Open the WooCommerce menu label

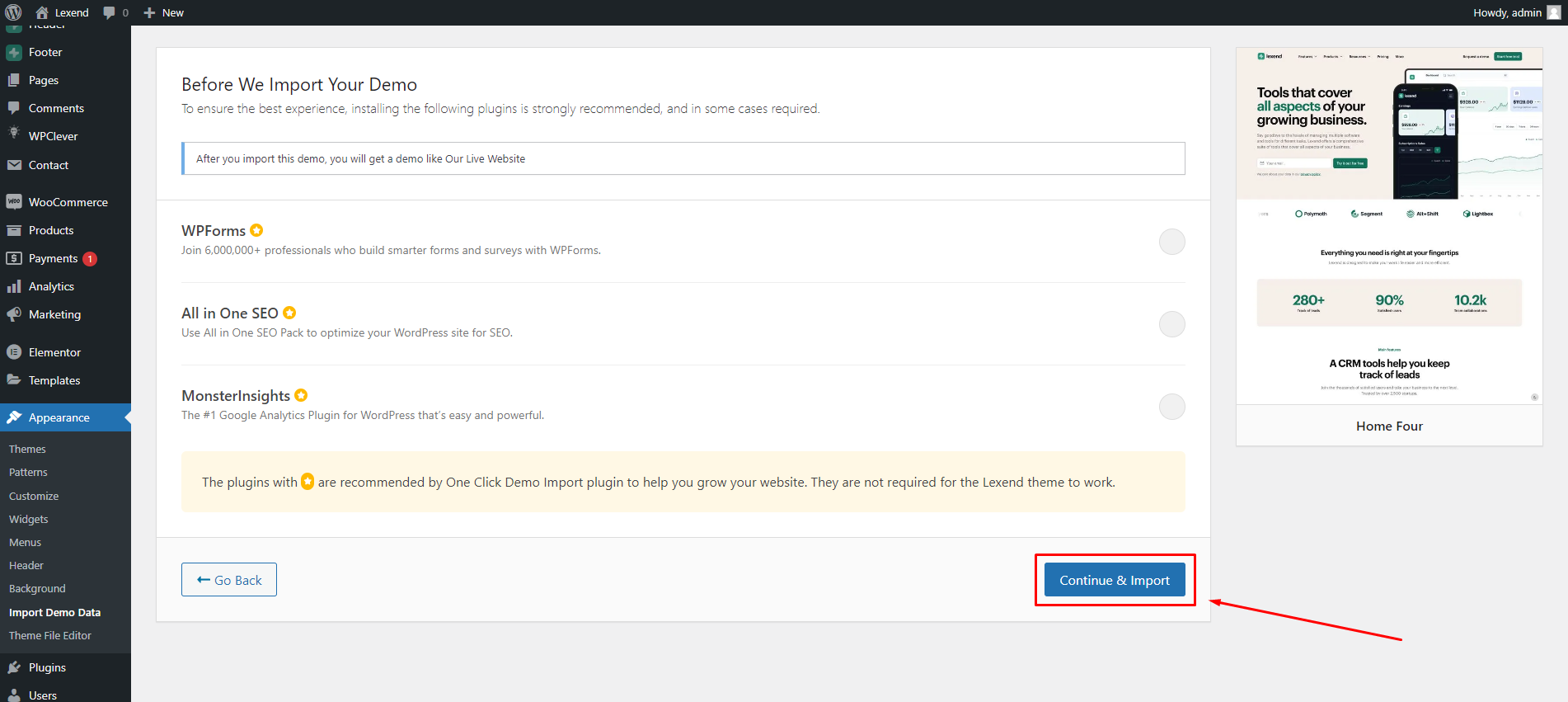(68, 202)
